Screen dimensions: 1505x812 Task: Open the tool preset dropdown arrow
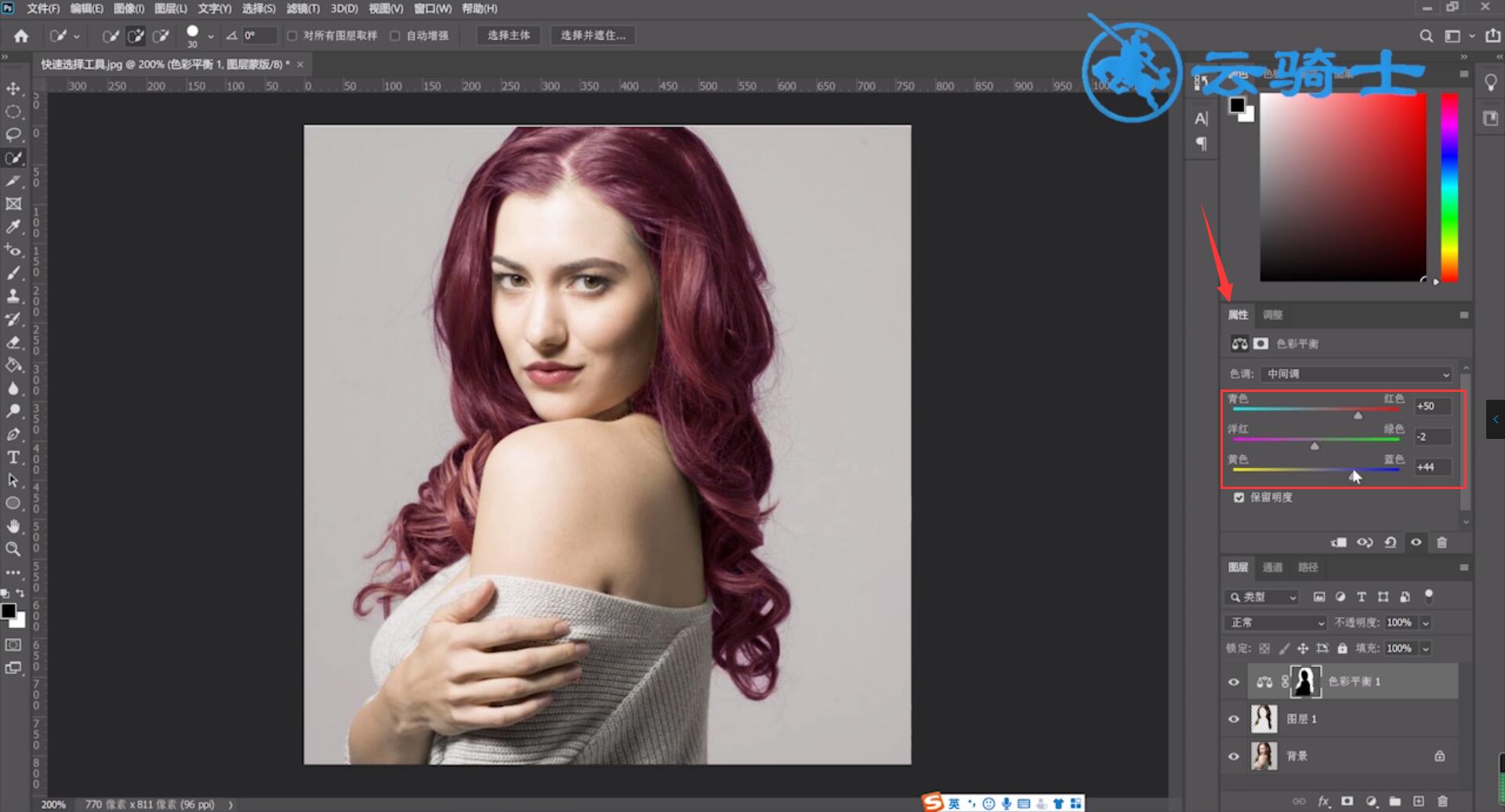point(76,36)
